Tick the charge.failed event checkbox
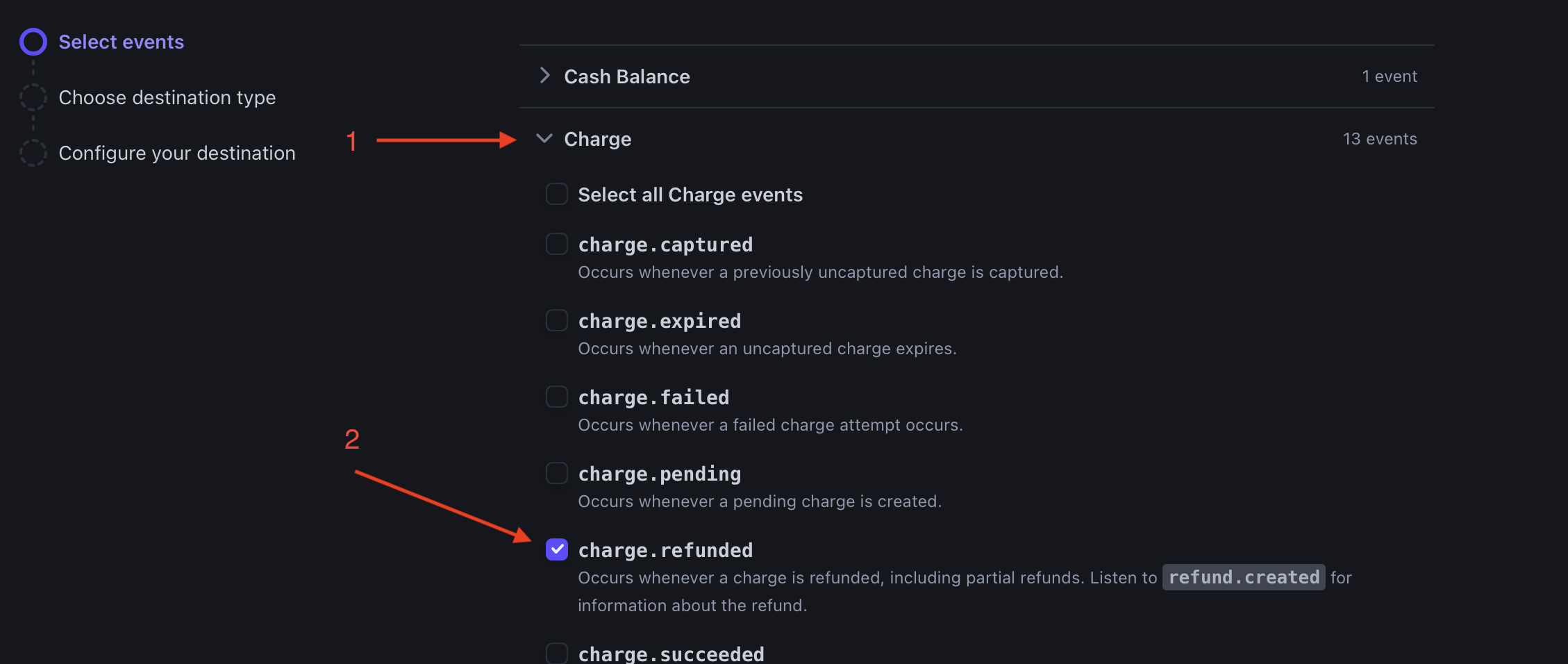Image resolution: width=1568 pixels, height=664 pixels. click(x=557, y=397)
